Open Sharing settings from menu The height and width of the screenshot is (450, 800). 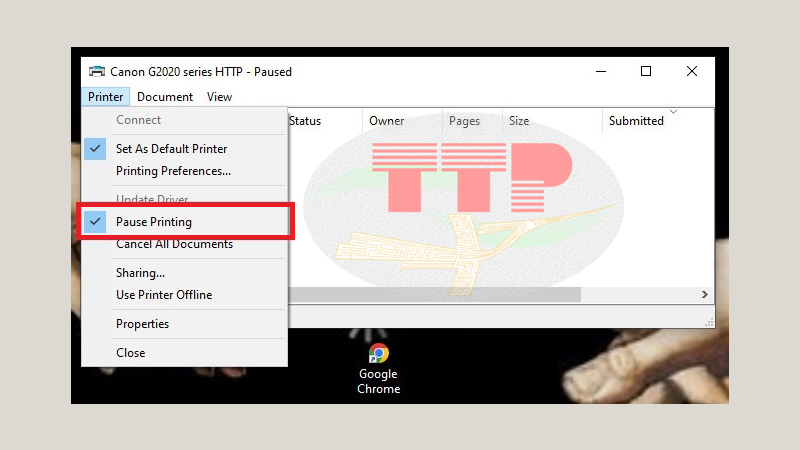click(140, 273)
